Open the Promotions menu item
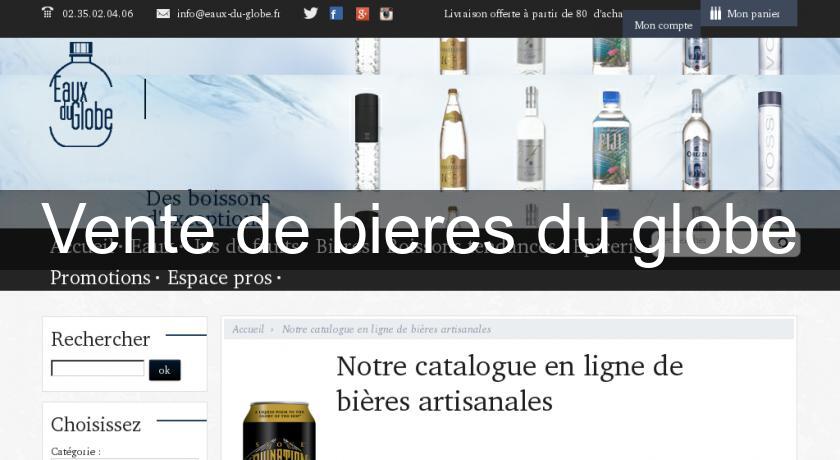Image resolution: width=840 pixels, height=460 pixels. pyautogui.click(x=100, y=277)
